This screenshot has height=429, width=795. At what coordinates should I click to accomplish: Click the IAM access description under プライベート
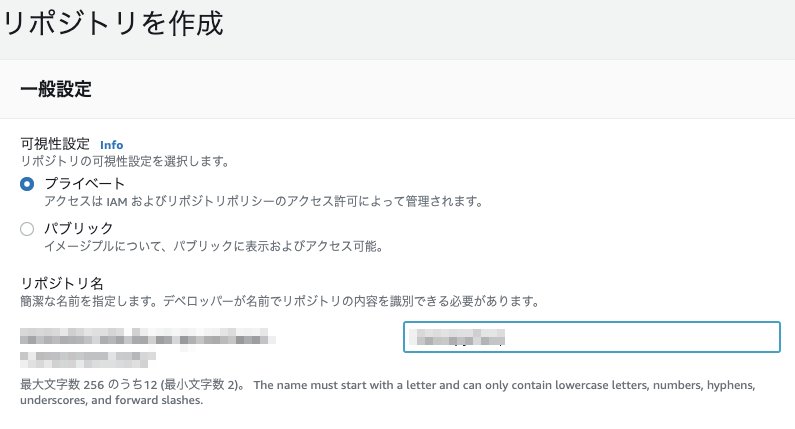(264, 201)
